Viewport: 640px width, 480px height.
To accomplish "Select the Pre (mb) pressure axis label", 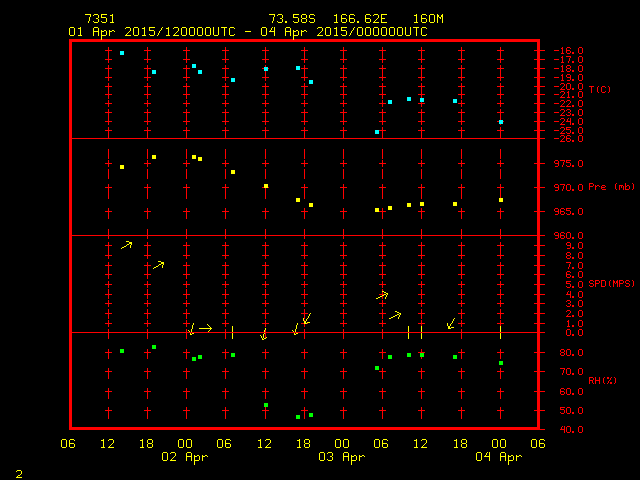I will pos(611,187).
